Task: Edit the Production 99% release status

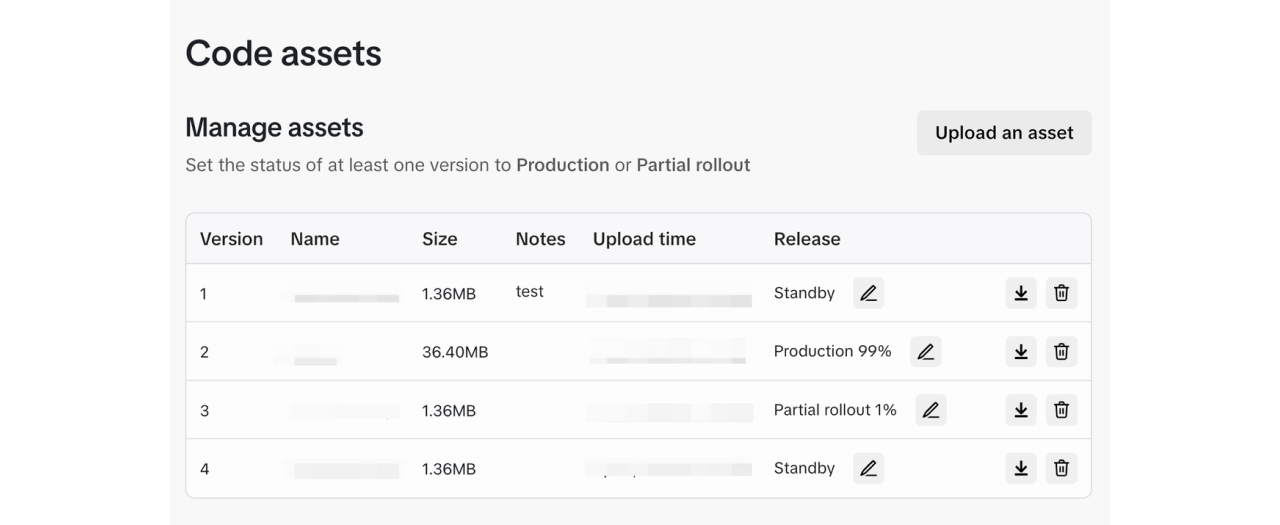Action: pos(925,351)
